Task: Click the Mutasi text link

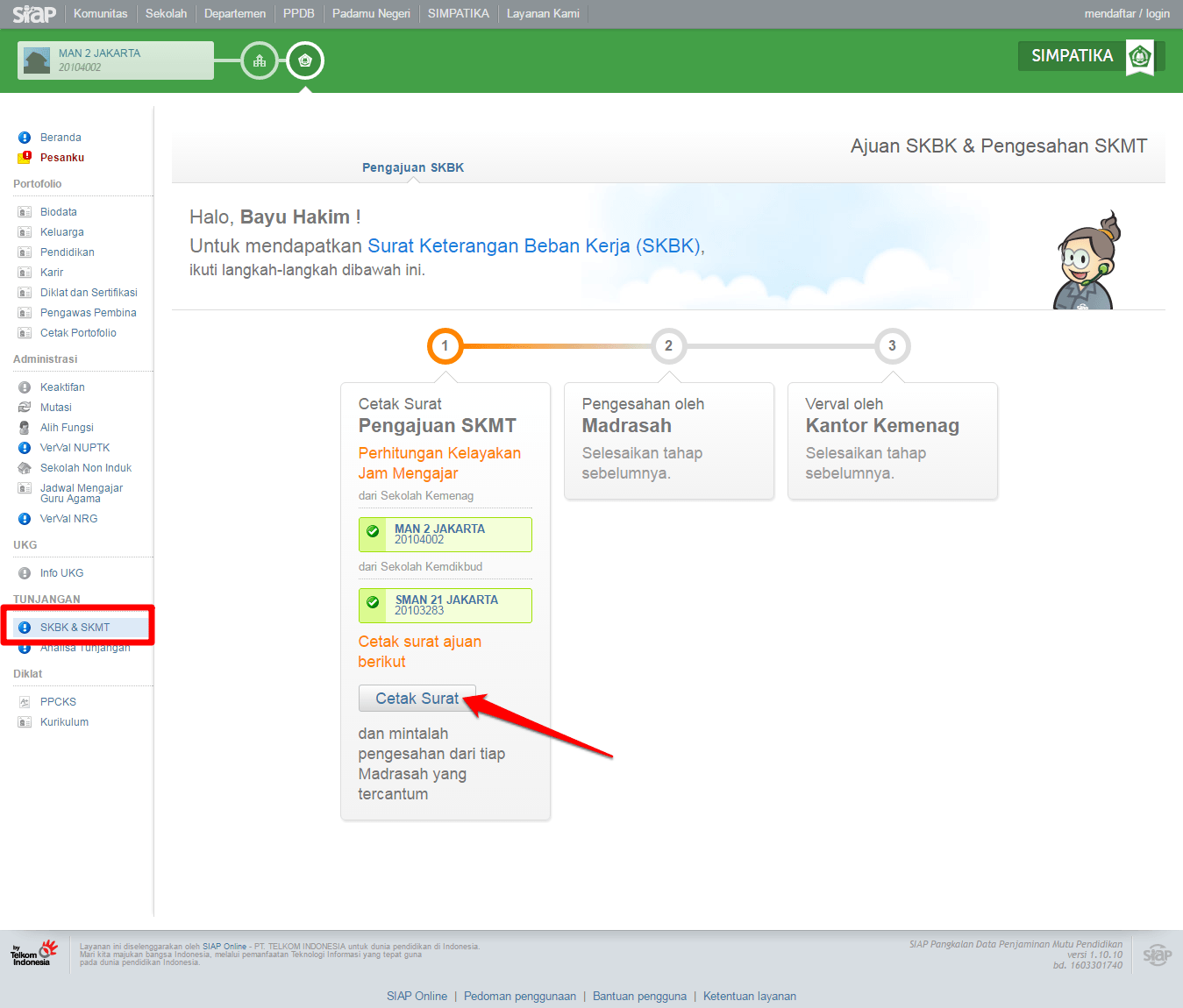Action: 56,408
